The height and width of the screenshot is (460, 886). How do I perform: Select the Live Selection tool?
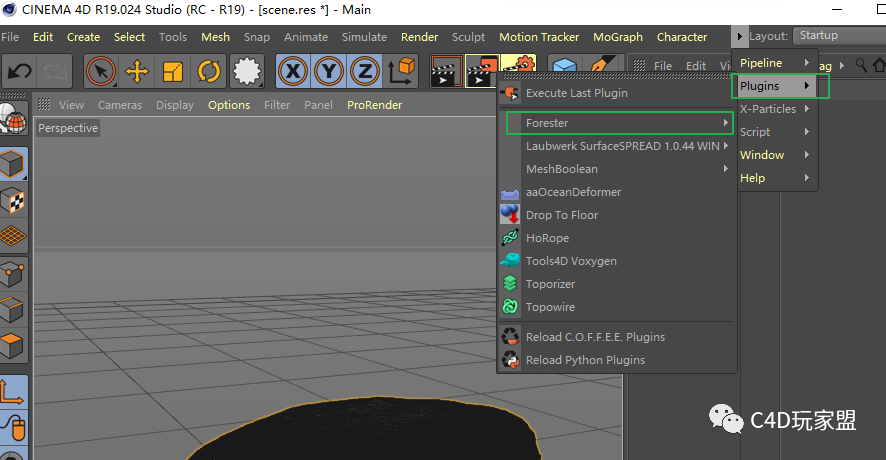click(101, 72)
